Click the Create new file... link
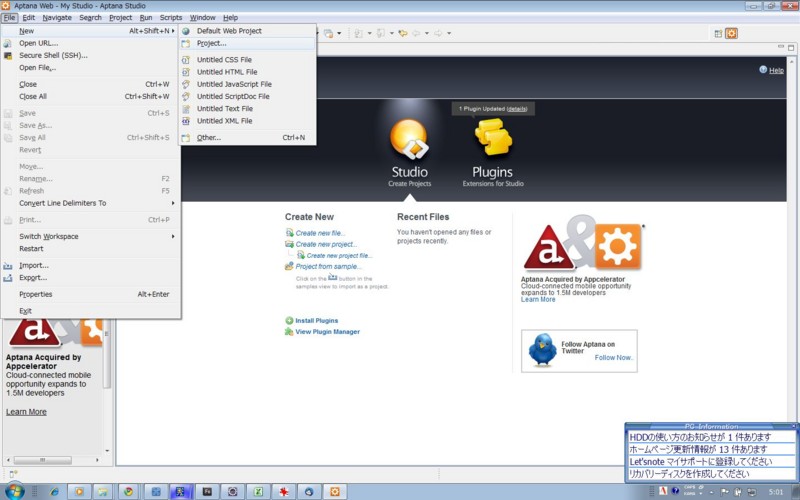800x500 pixels. 320,233
